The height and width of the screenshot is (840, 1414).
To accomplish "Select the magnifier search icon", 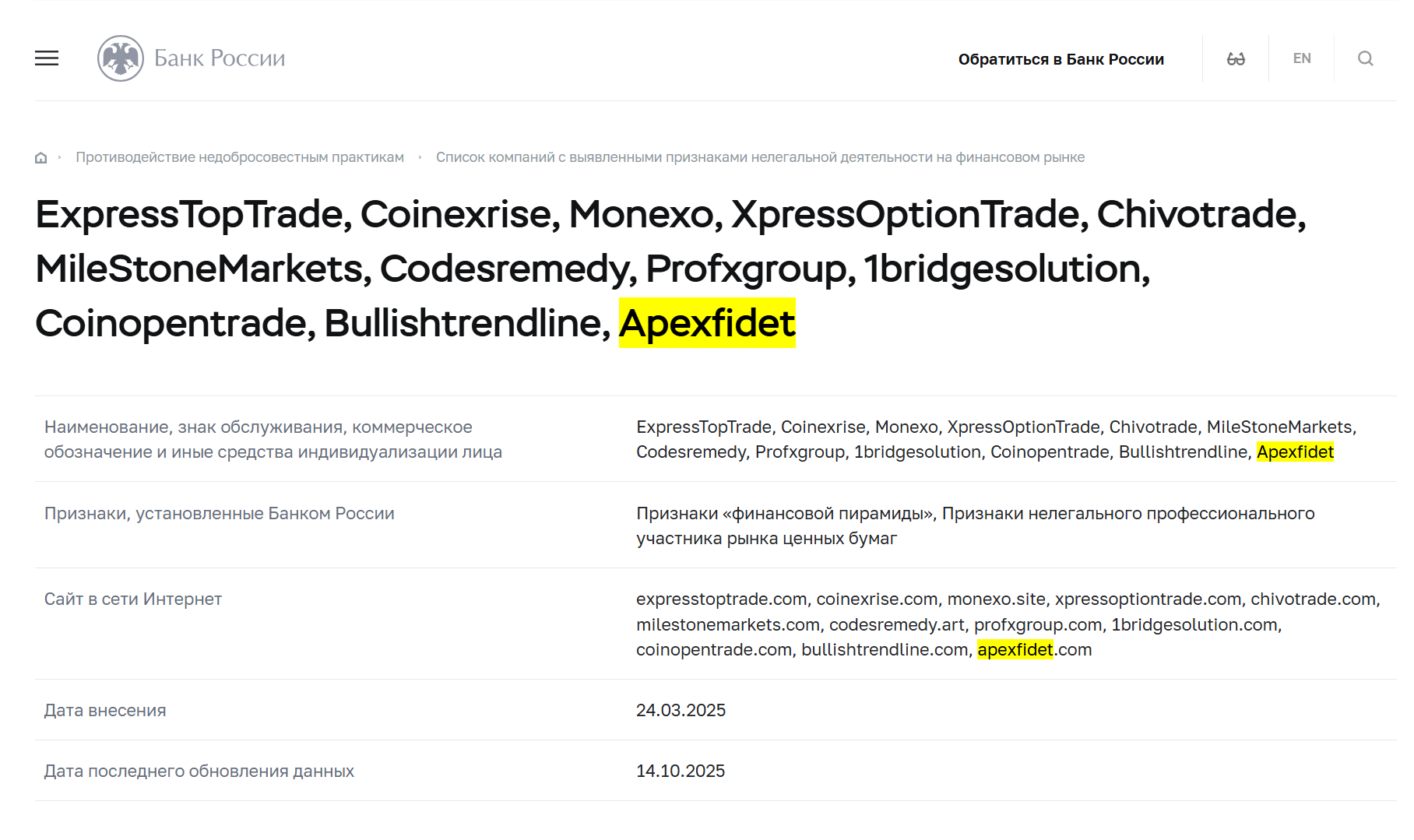I will [x=1365, y=58].
